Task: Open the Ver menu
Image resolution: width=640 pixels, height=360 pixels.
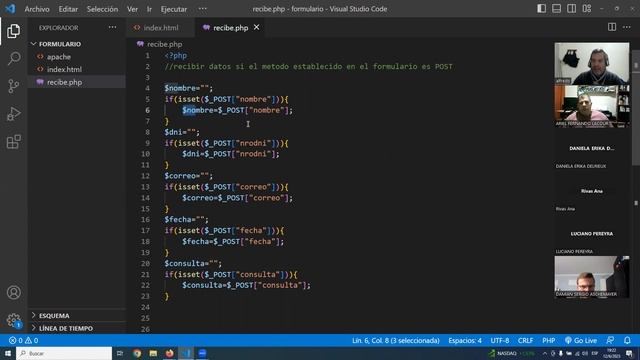Action: (x=132, y=9)
